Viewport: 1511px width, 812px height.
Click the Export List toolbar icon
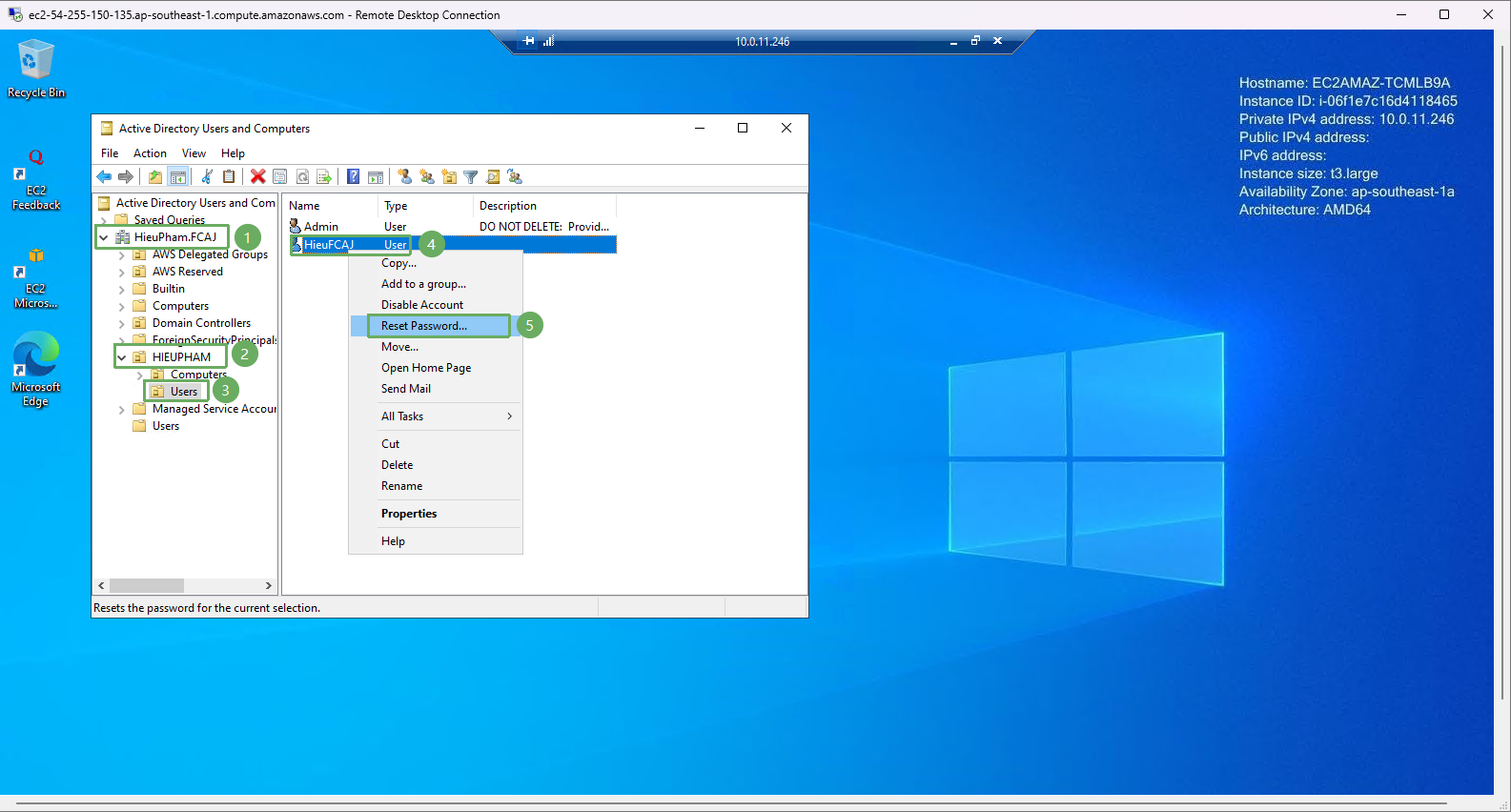(x=324, y=176)
